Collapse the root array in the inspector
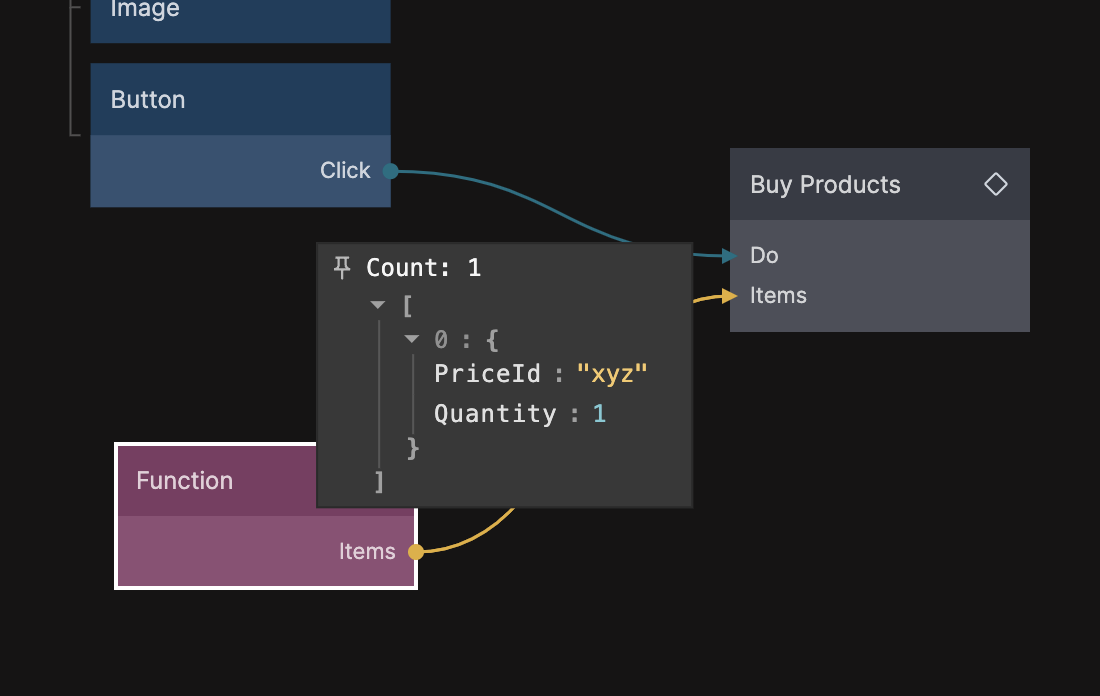This screenshot has width=1100, height=696. click(378, 305)
